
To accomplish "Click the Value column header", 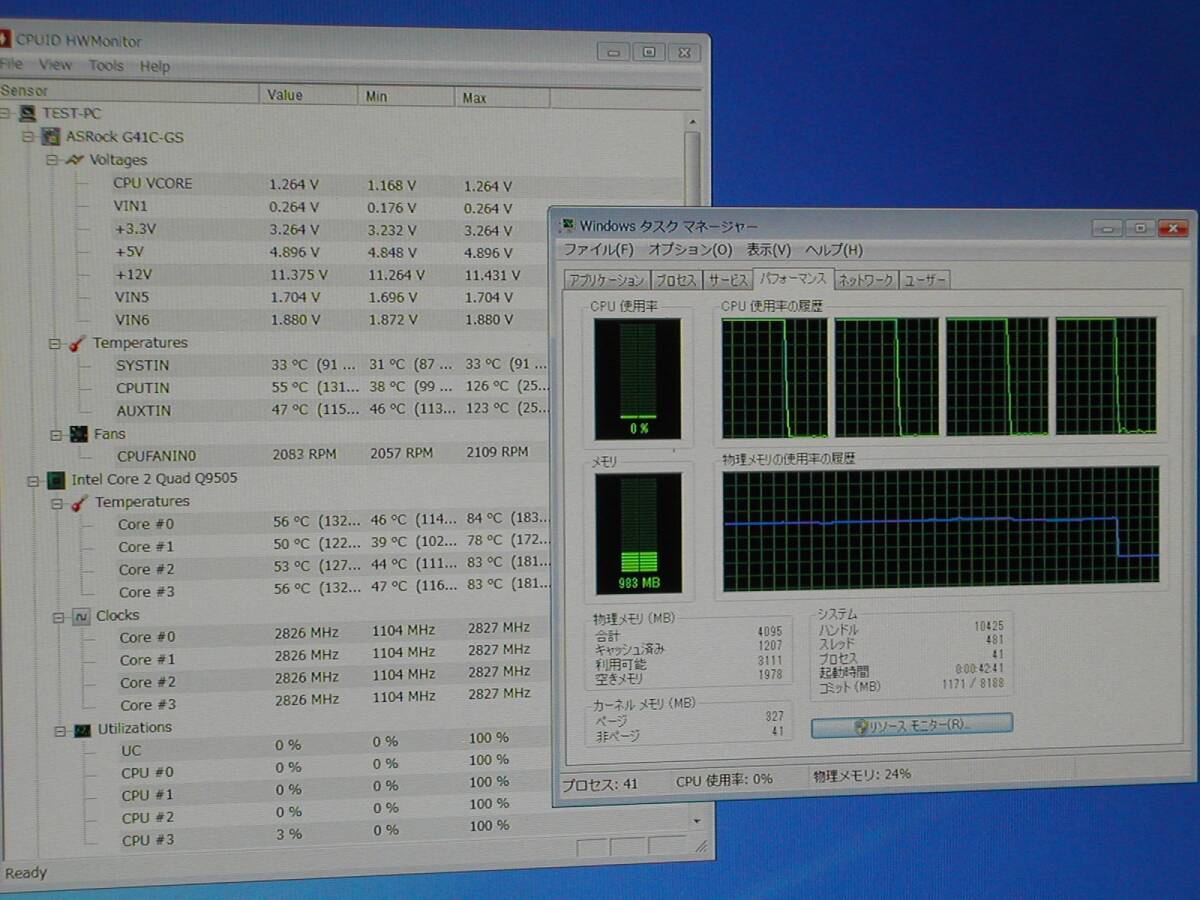I will [308, 95].
